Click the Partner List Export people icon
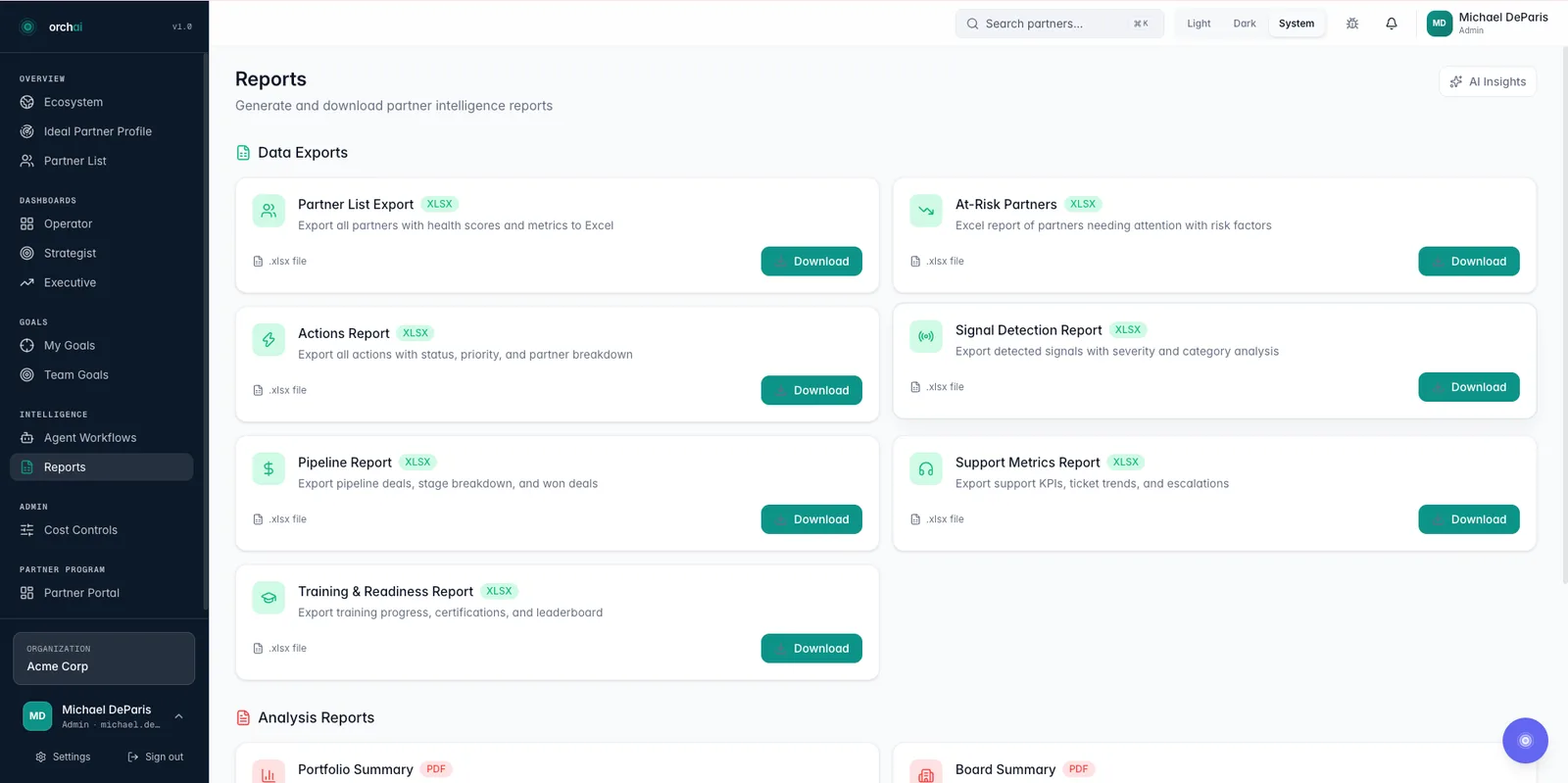Screen dimensions: 1568x783 click(269, 211)
